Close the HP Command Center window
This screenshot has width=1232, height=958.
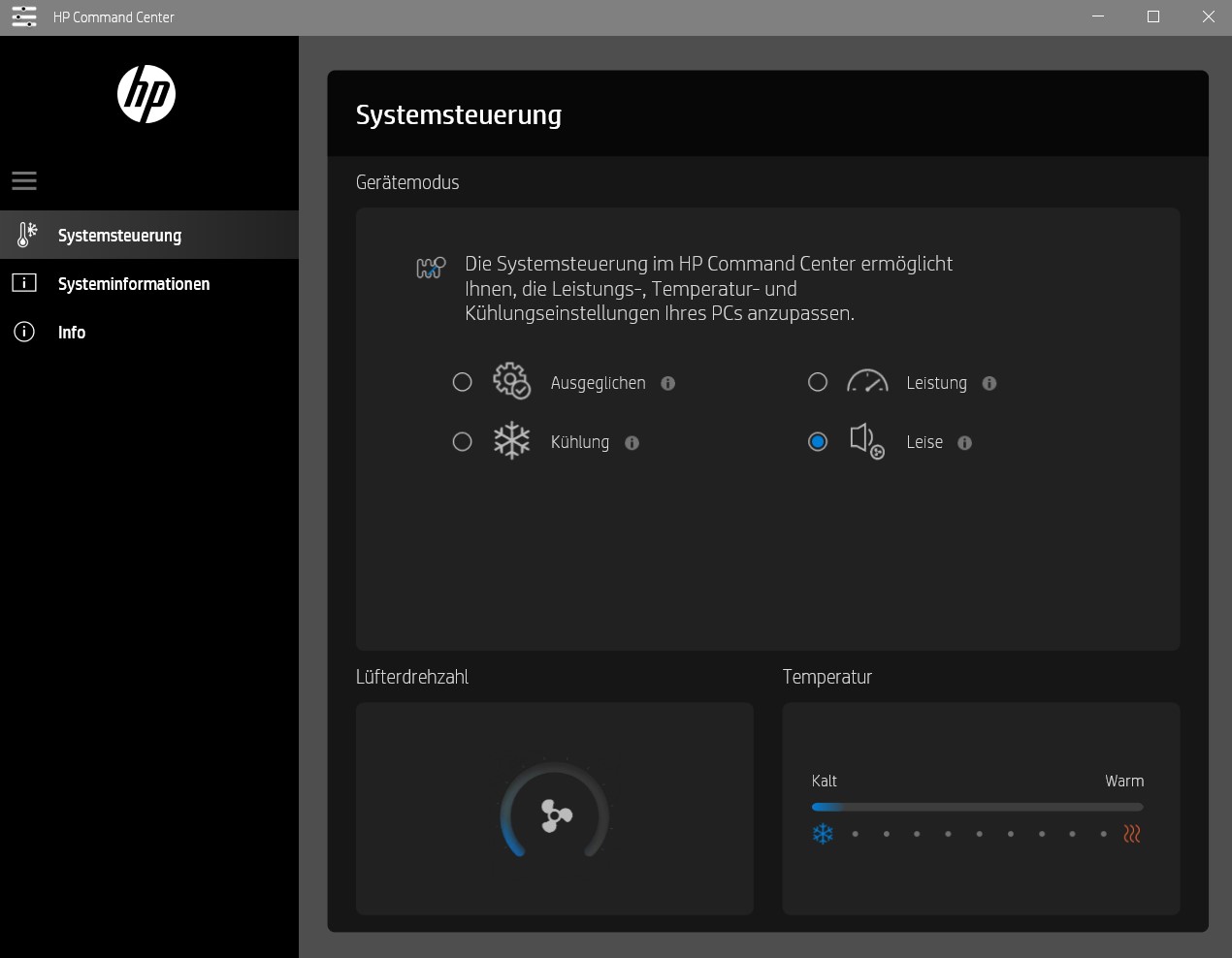coord(1208,16)
